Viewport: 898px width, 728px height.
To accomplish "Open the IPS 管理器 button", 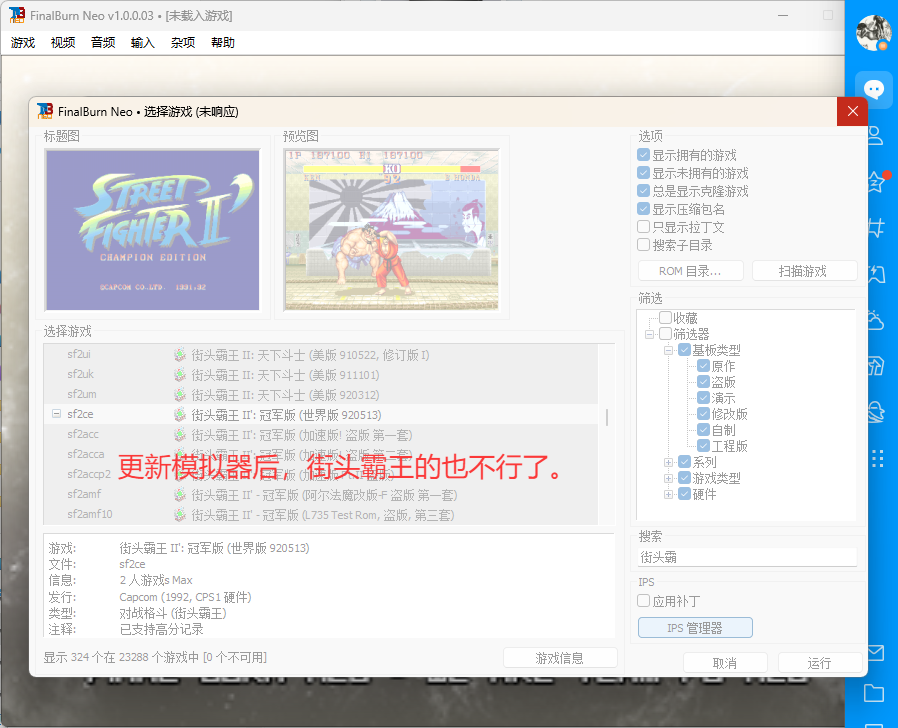I will pos(695,628).
